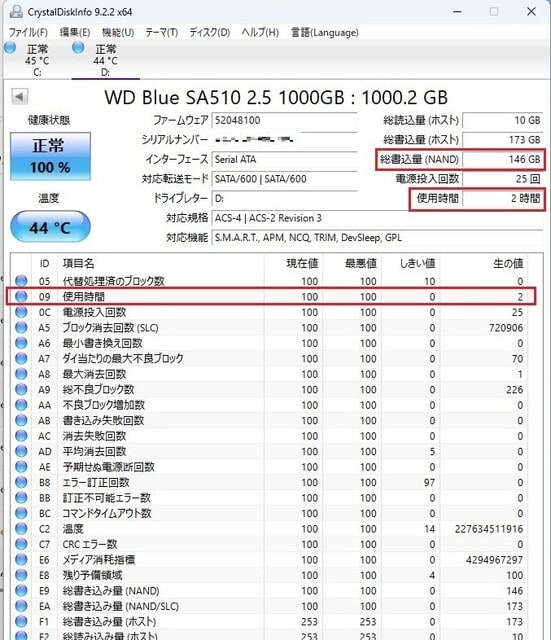This screenshot has width=551, height=640.
Task: Select the コマンドタイムアウト数 attribute name
Action: (x=107, y=513)
